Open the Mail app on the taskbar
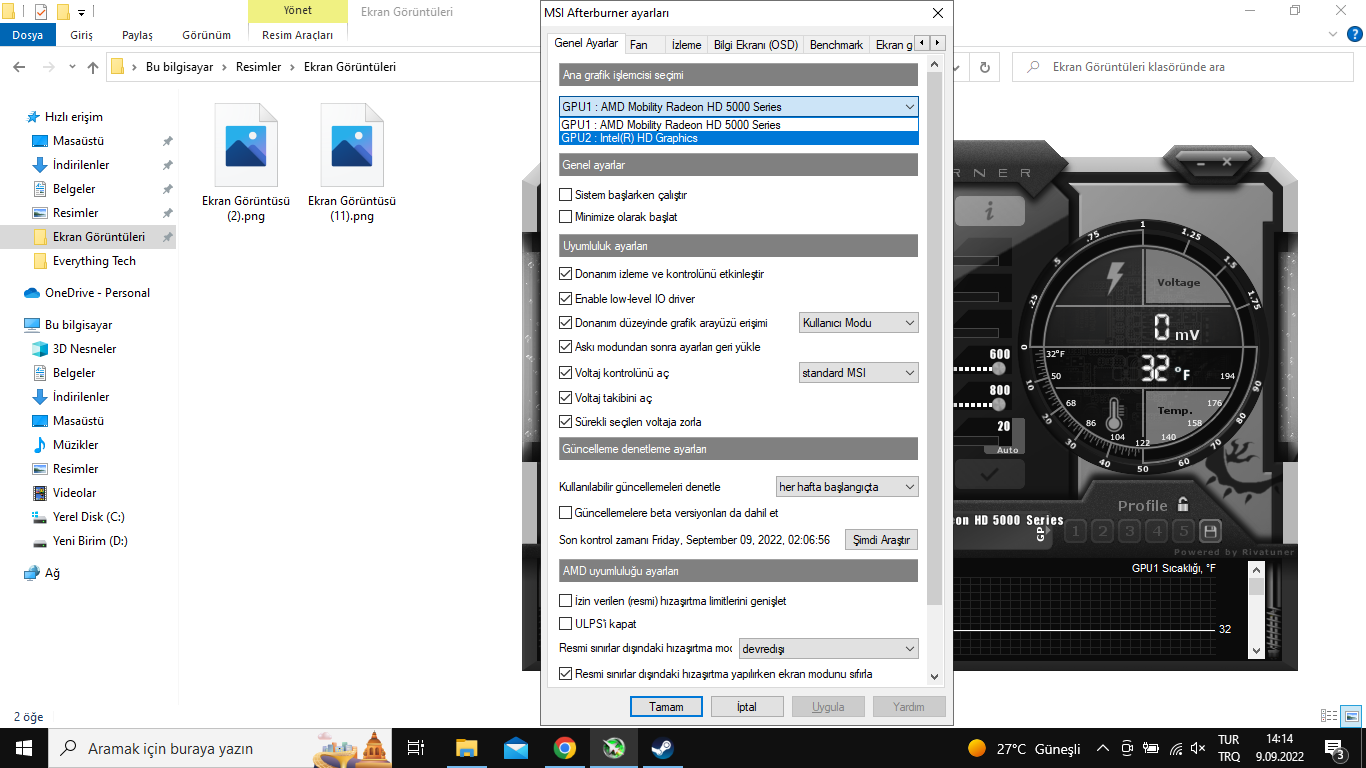This screenshot has height=768, width=1366. [516, 748]
